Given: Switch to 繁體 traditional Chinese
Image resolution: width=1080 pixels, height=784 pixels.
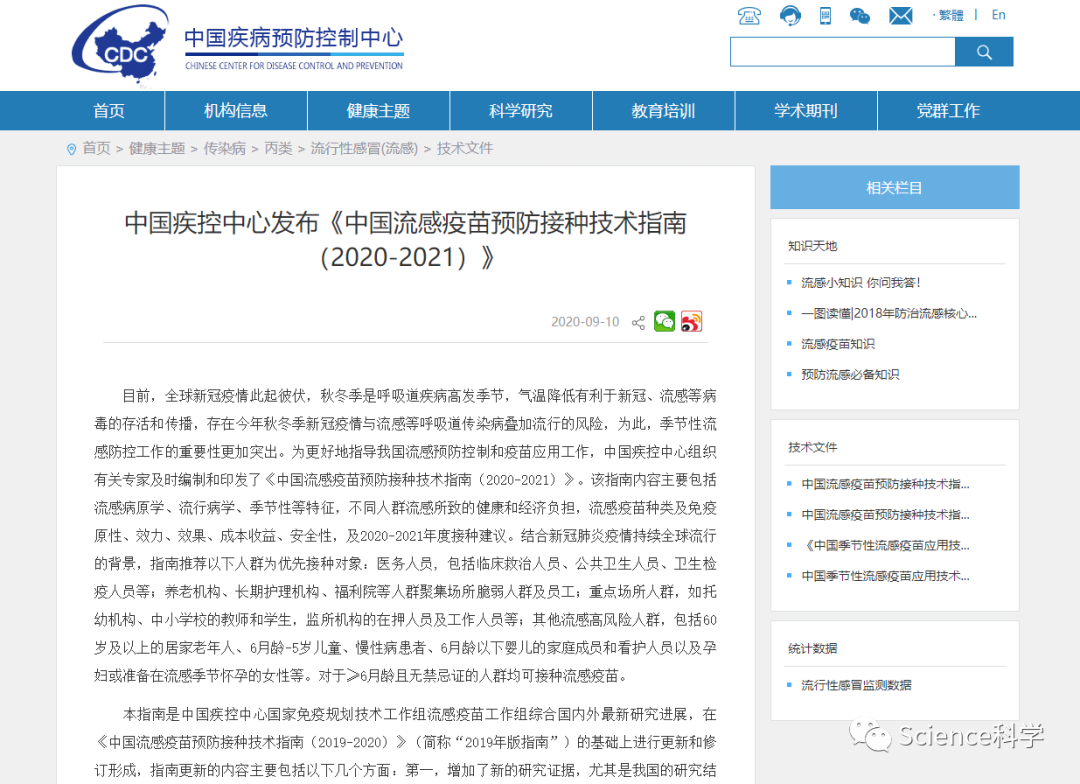Looking at the screenshot, I should 951,15.
